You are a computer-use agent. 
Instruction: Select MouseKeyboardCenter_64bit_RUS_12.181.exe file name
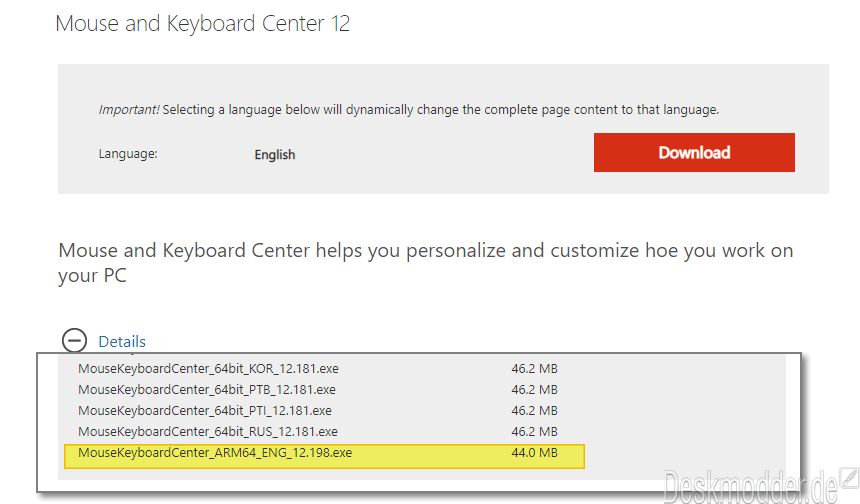[x=208, y=432]
